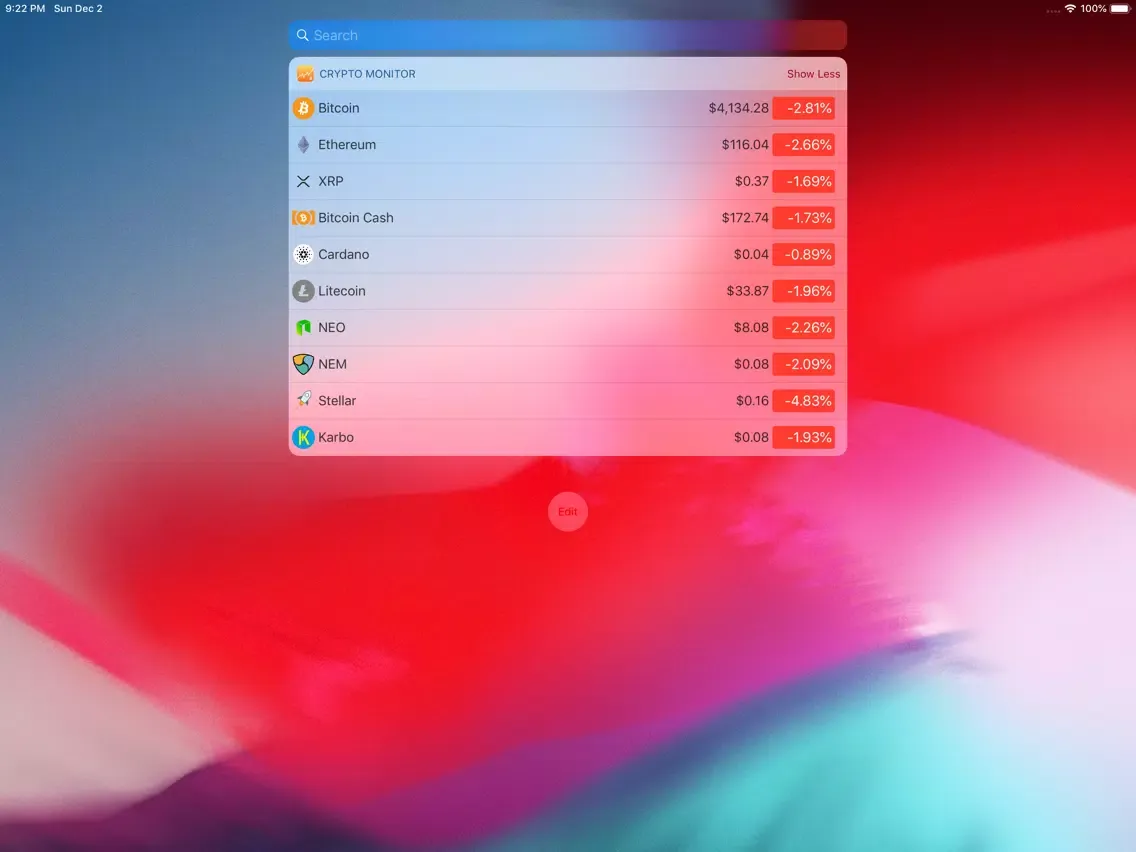This screenshot has width=1136, height=852.
Task: Tap the $0.08 Karbo price
Action: pos(751,438)
